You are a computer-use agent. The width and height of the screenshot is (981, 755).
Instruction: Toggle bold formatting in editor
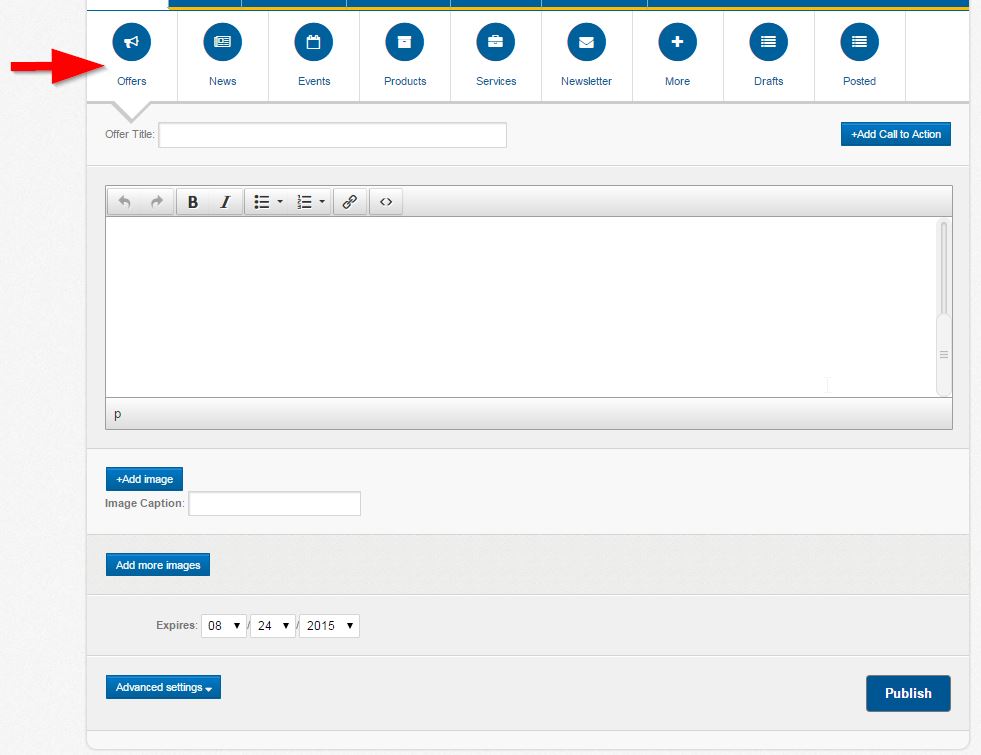[193, 202]
